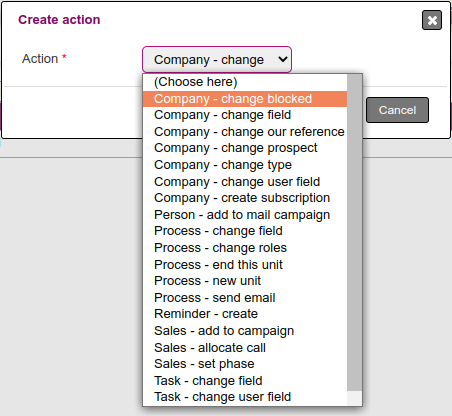This screenshot has height=416, width=452.
Task: Choose Company - change blocked
Action: 245,99
